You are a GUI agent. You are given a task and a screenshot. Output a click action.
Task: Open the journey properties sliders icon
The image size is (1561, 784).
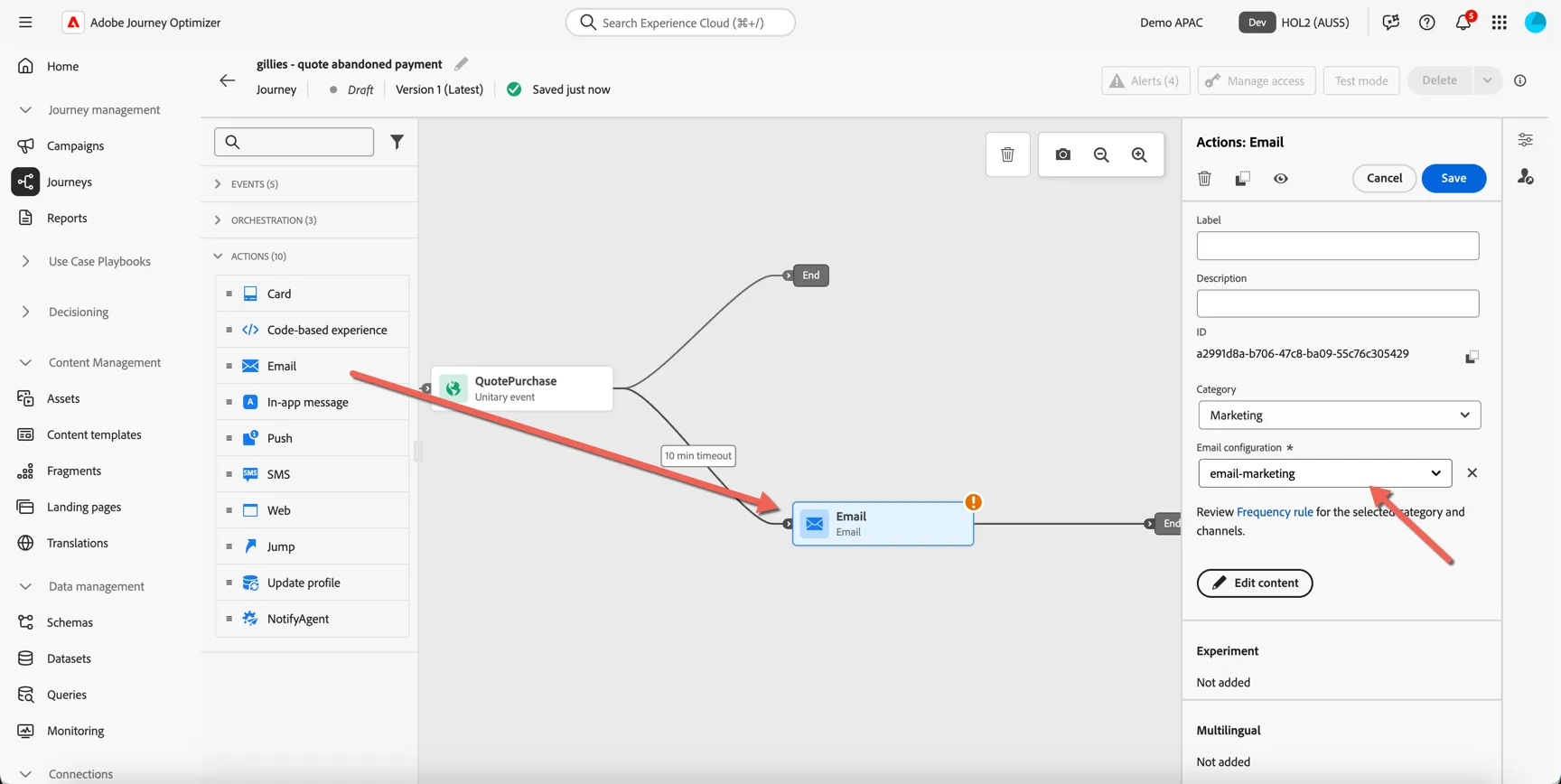(x=1525, y=139)
